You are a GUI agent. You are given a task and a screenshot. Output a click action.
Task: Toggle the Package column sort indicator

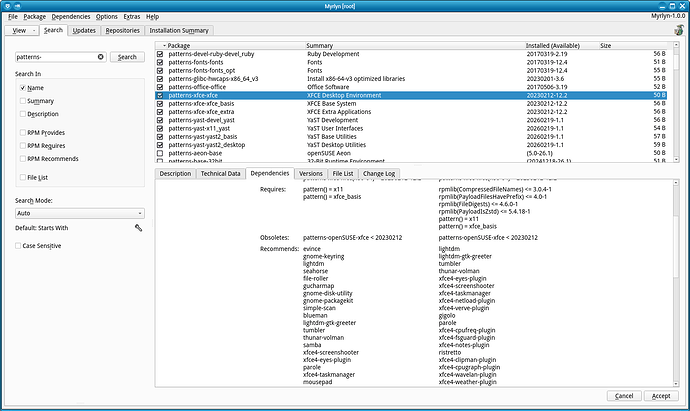[x=165, y=45]
